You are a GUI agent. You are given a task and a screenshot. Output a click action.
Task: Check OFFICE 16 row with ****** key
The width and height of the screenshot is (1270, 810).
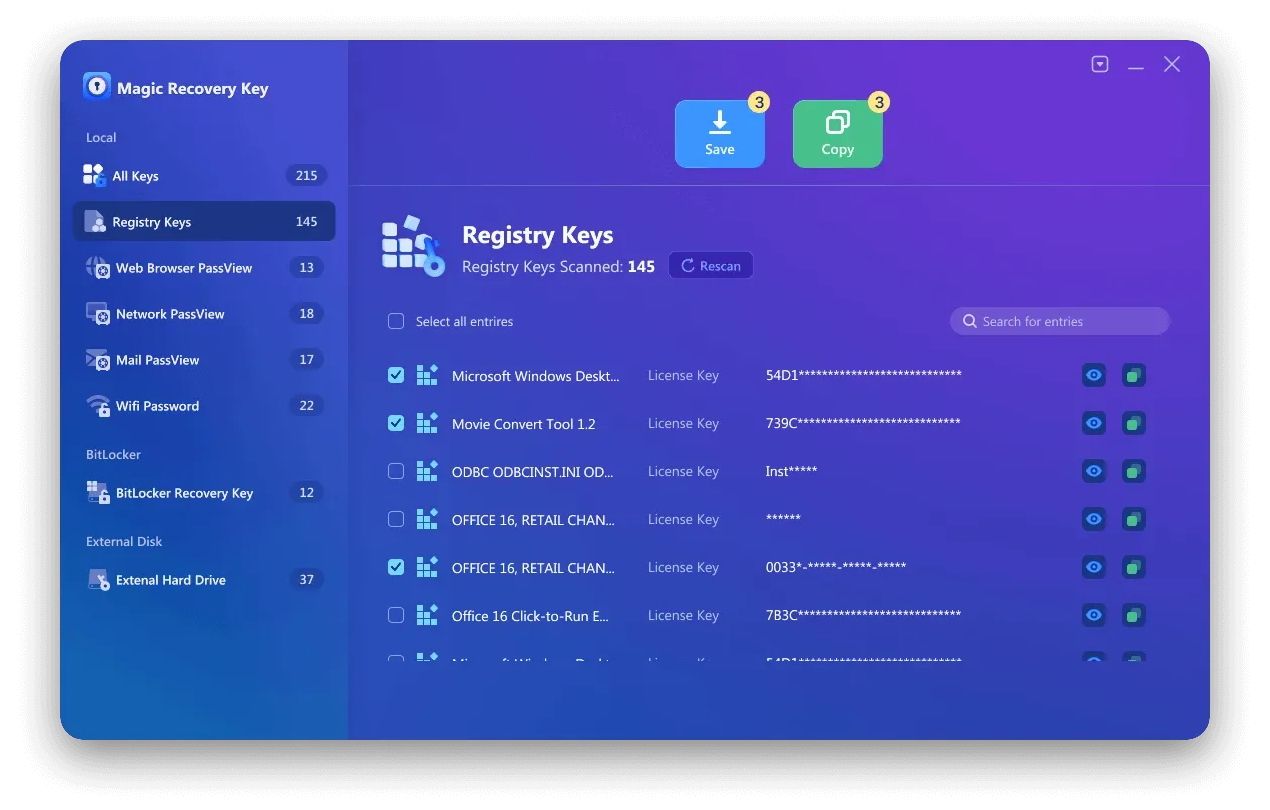pyautogui.click(x=396, y=519)
